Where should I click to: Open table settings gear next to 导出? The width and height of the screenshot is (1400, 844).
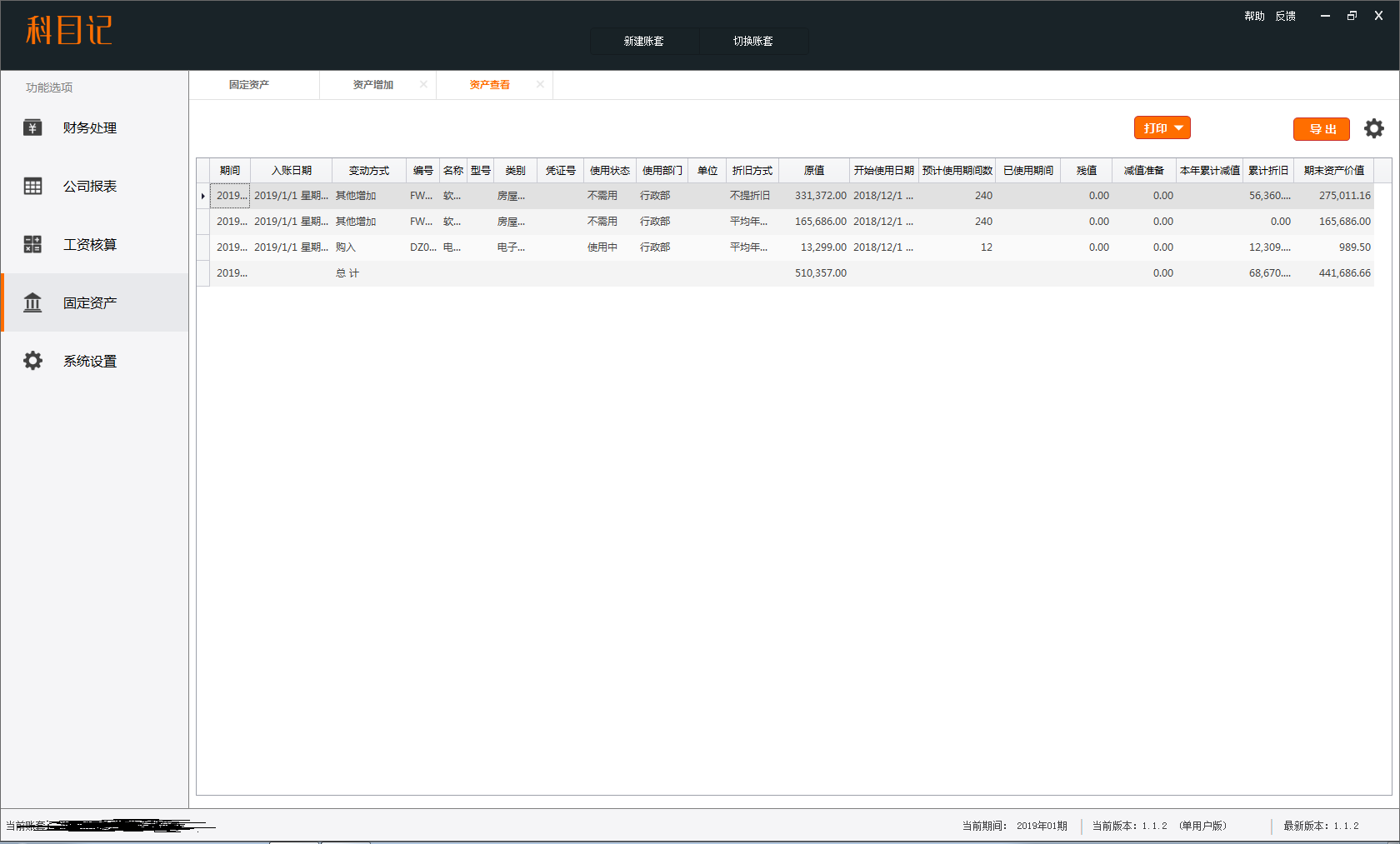point(1373,128)
